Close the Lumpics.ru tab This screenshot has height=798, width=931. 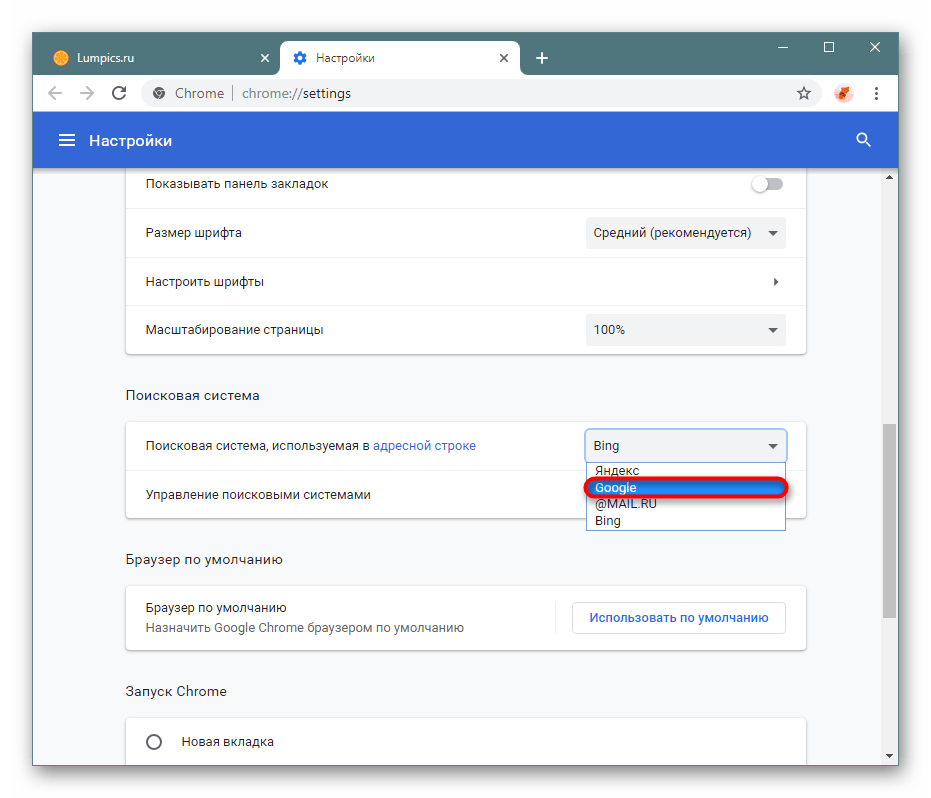click(265, 58)
